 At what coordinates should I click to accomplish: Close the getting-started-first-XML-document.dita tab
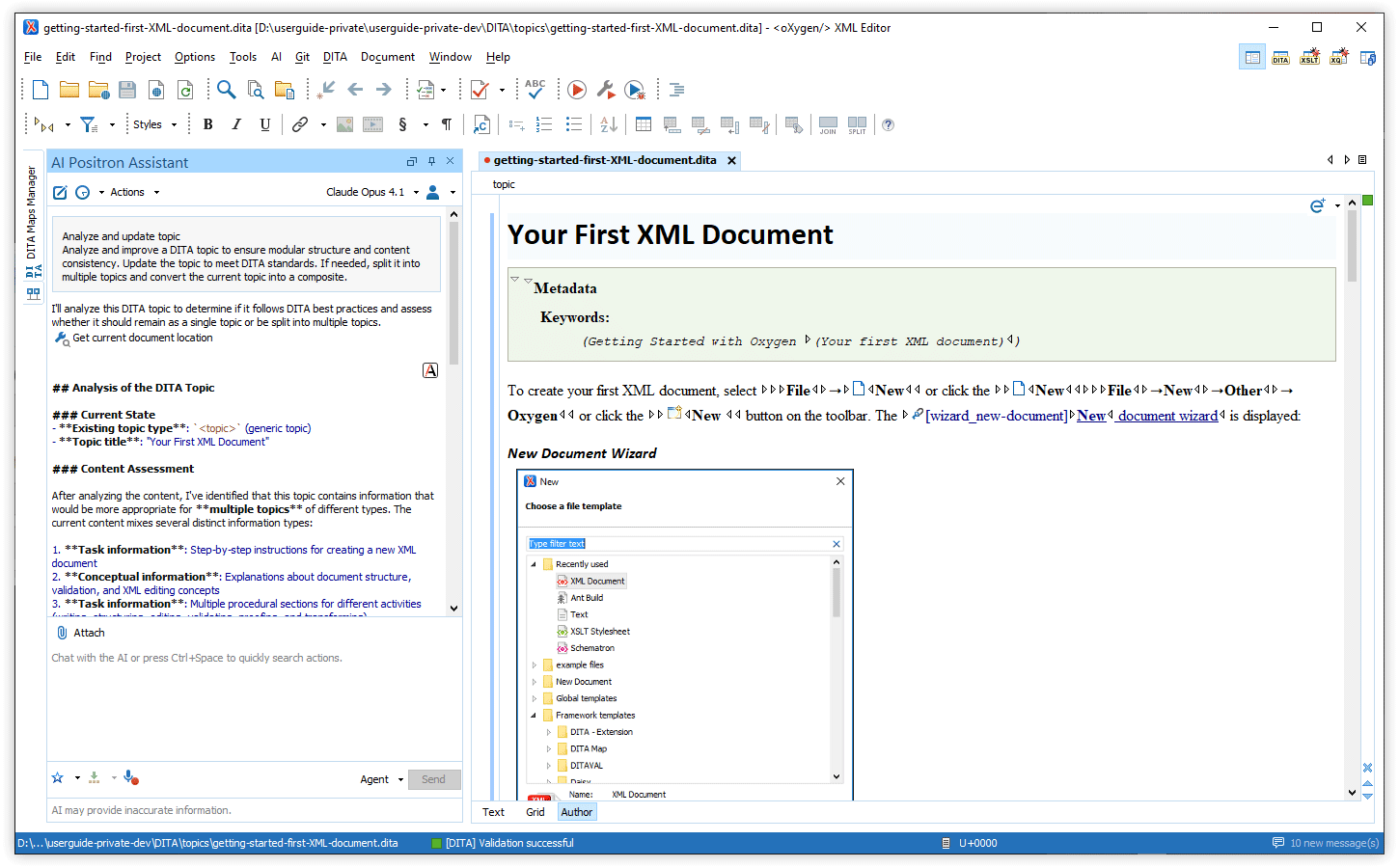[732, 161]
